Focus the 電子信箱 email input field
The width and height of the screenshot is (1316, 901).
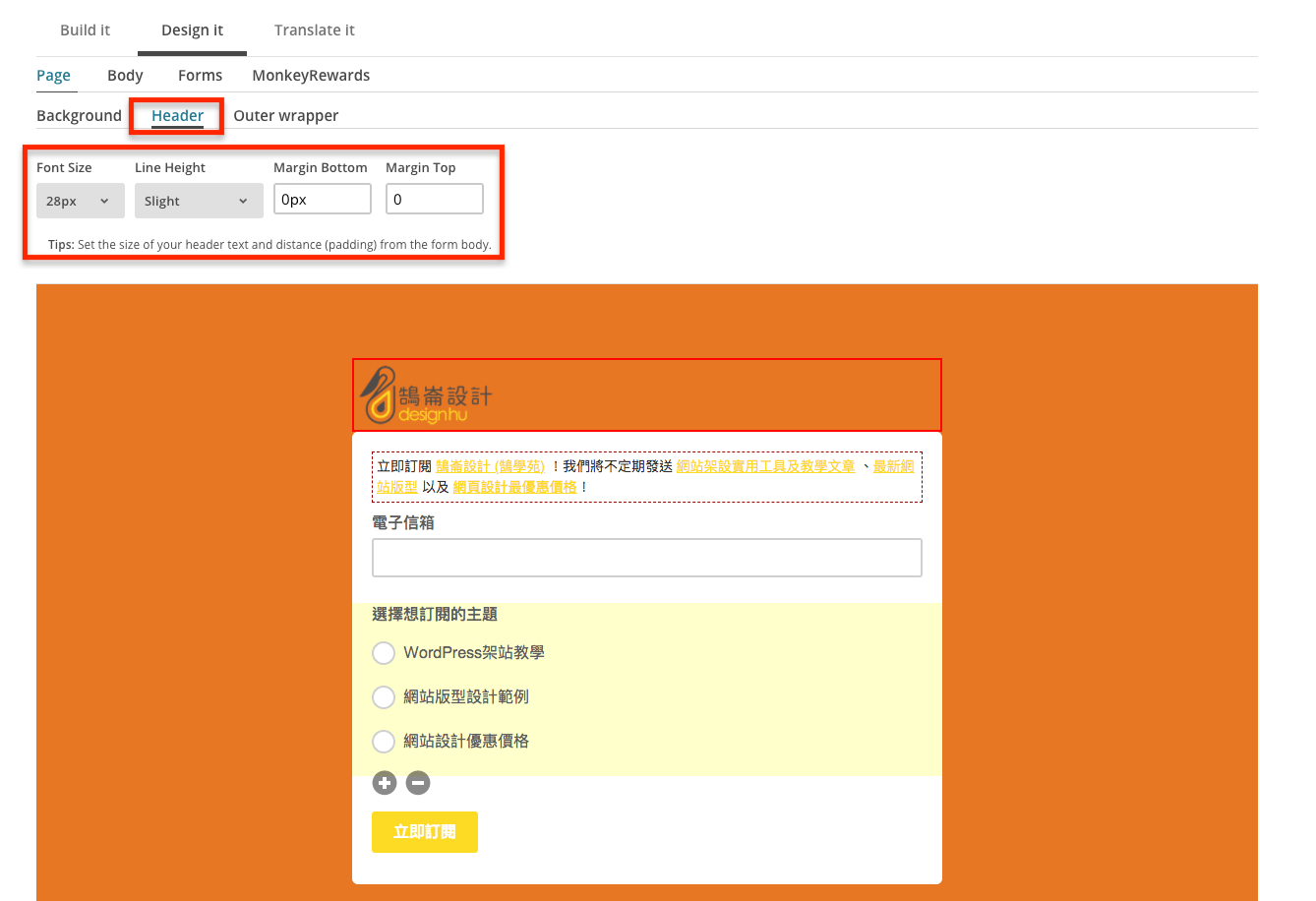646,558
